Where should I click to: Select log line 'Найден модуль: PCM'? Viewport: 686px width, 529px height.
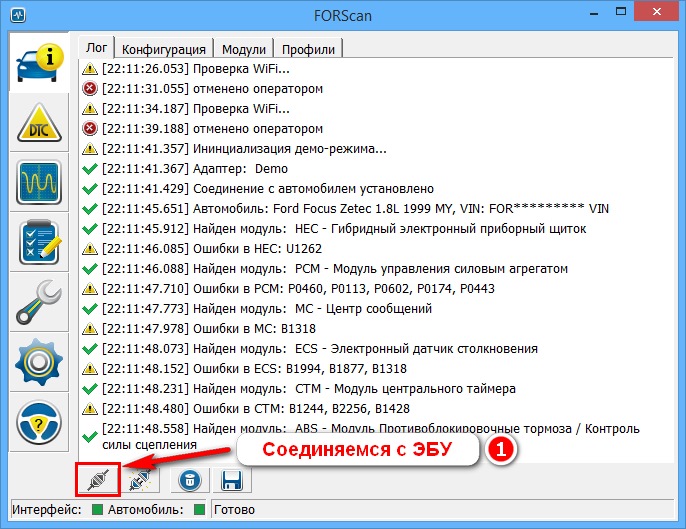pyautogui.click(x=376, y=269)
